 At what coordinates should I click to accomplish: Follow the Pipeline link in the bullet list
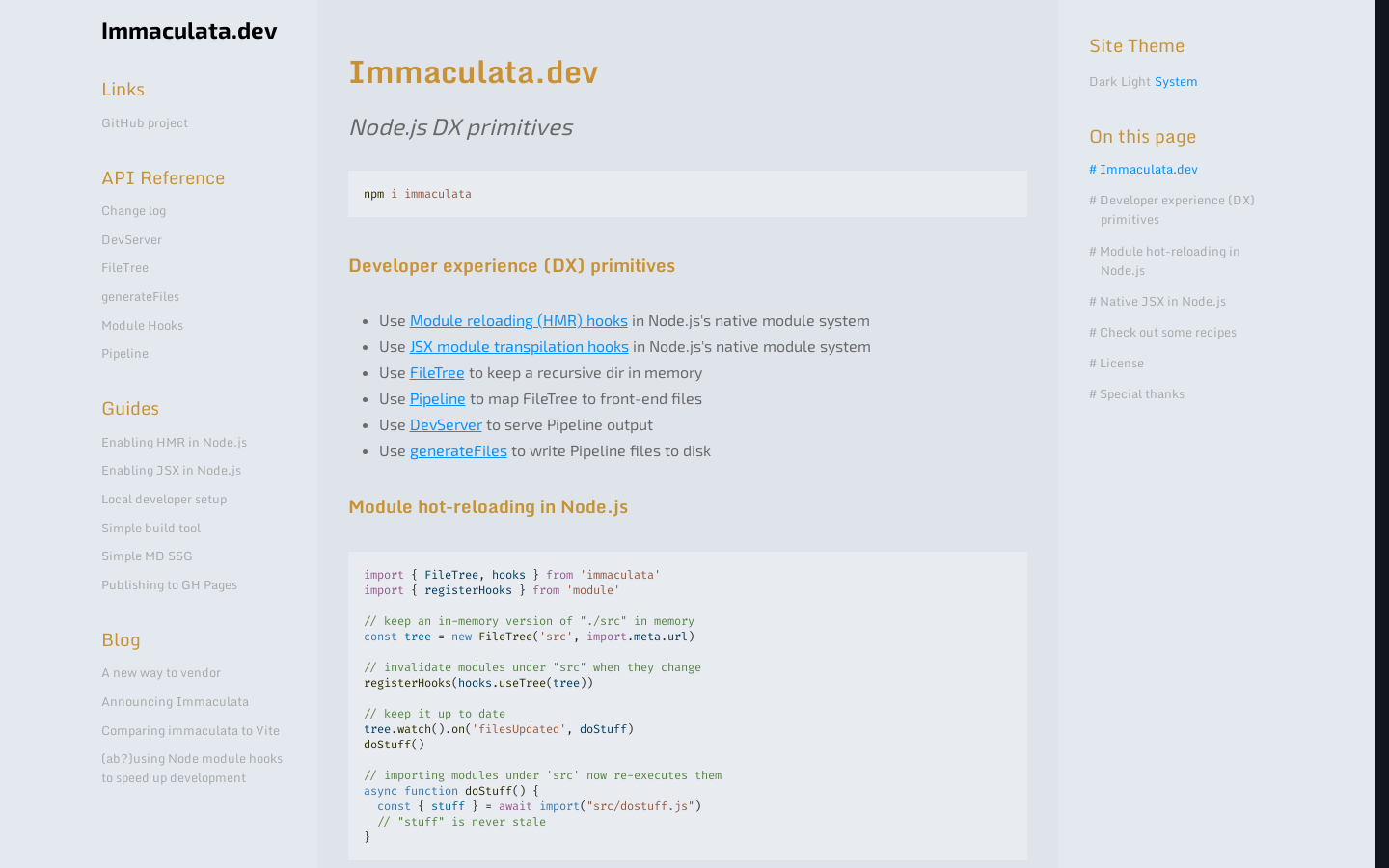coord(438,399)
